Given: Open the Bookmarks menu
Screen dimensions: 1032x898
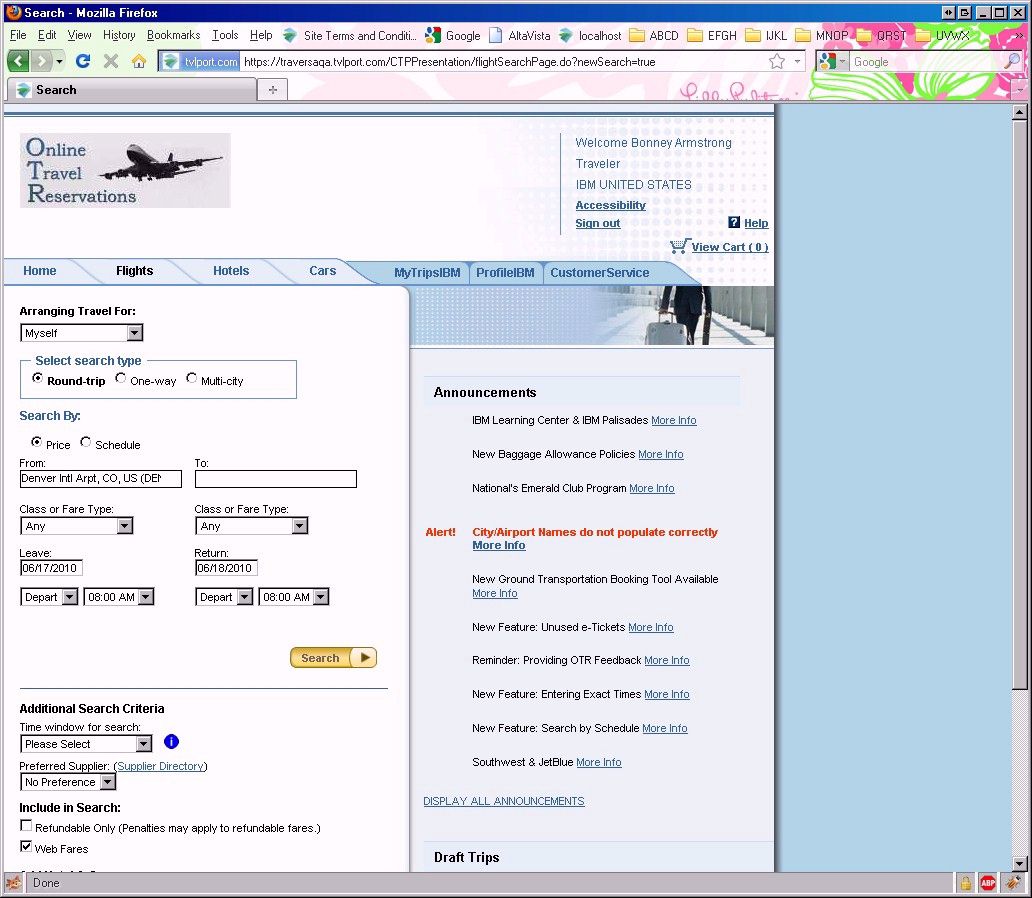Looking at the screenshot, I should [173, 35].
